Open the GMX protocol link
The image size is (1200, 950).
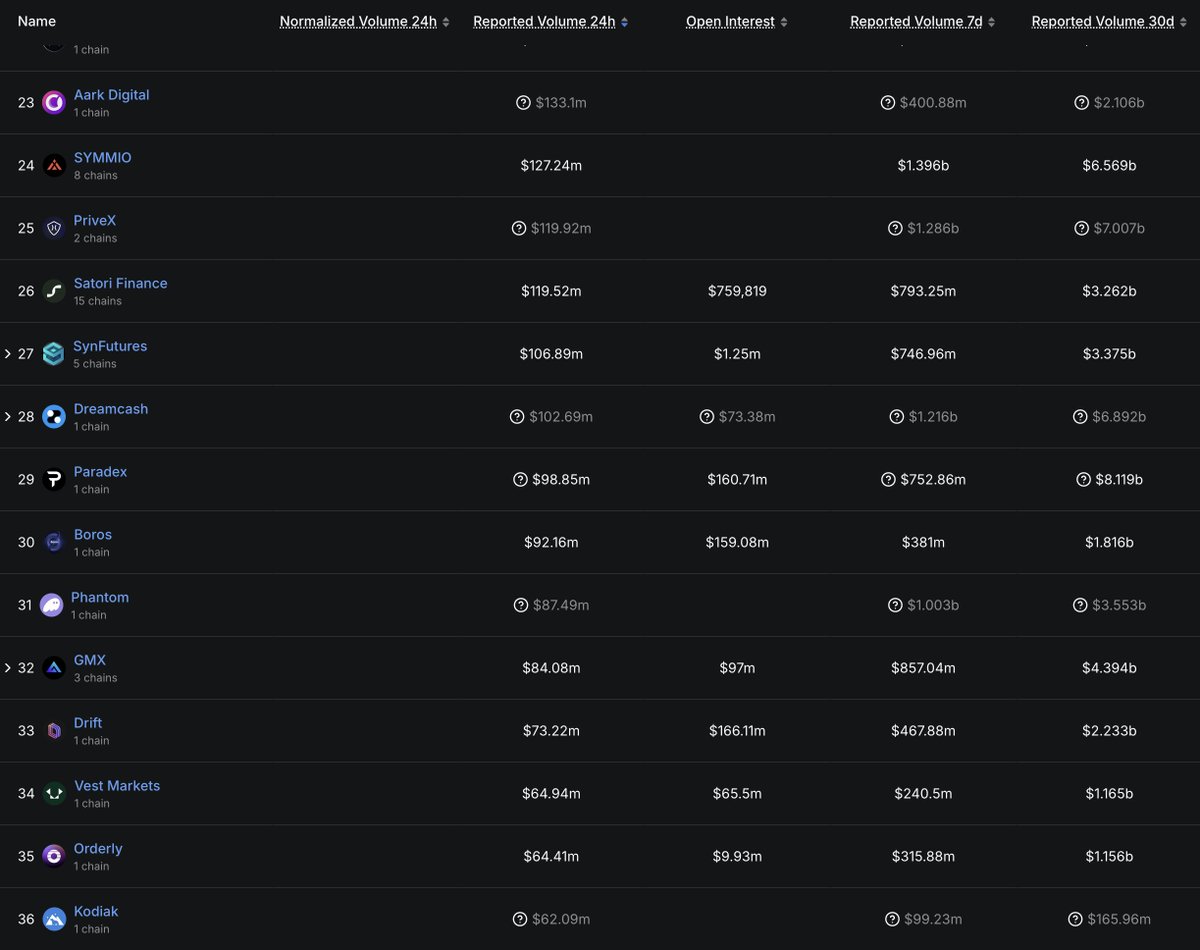coord(90,660)
